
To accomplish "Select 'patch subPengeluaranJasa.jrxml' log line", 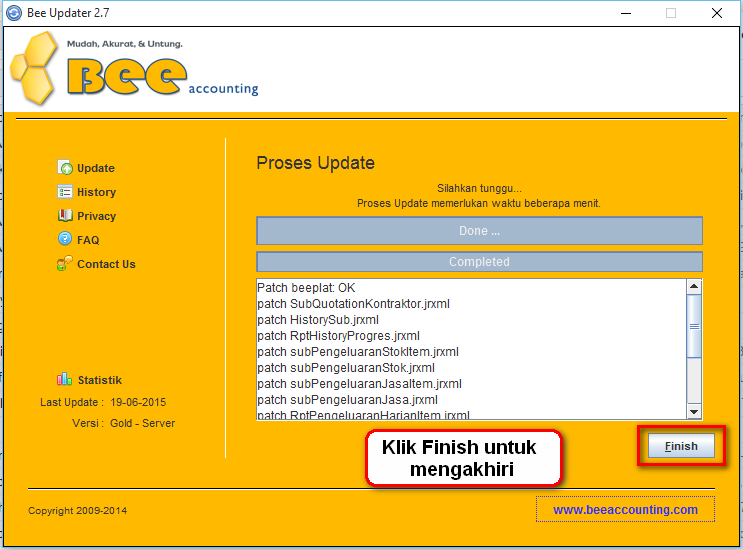I will (347, 400).
